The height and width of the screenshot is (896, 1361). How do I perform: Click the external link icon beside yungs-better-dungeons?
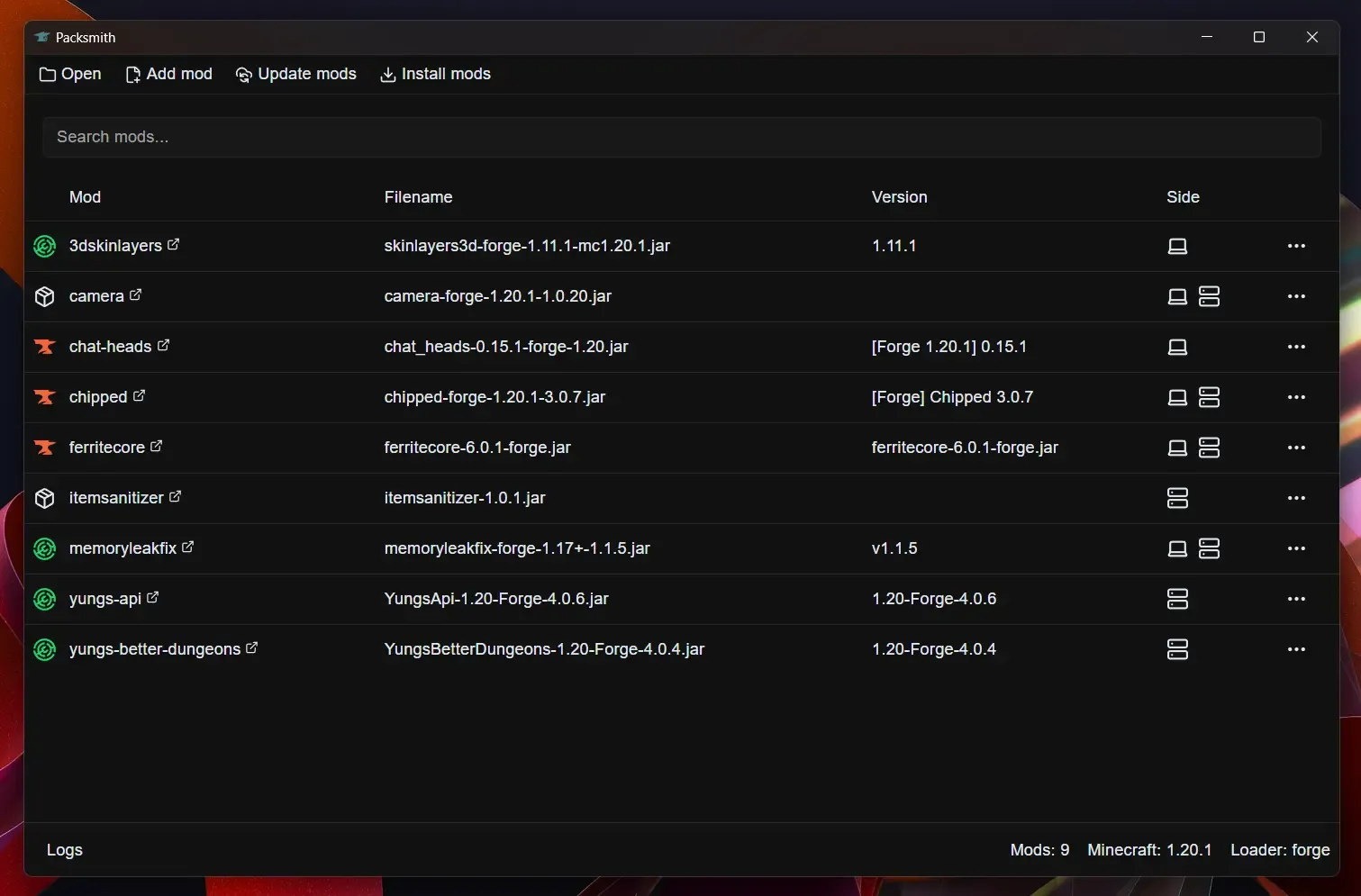252,648
